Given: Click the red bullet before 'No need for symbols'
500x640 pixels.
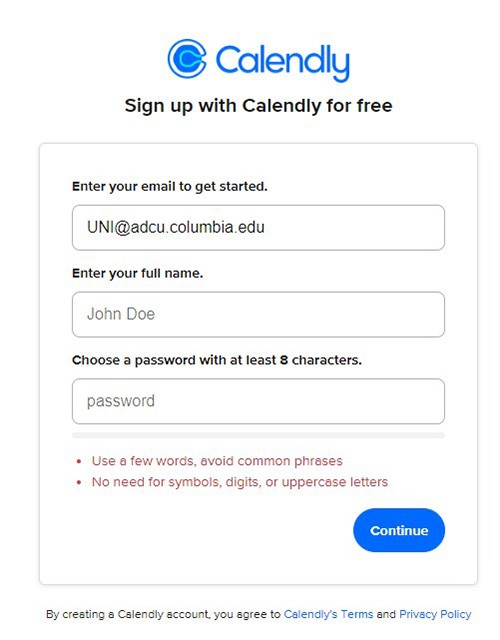Looking at the screenshot, I should [x=79, y=483].
